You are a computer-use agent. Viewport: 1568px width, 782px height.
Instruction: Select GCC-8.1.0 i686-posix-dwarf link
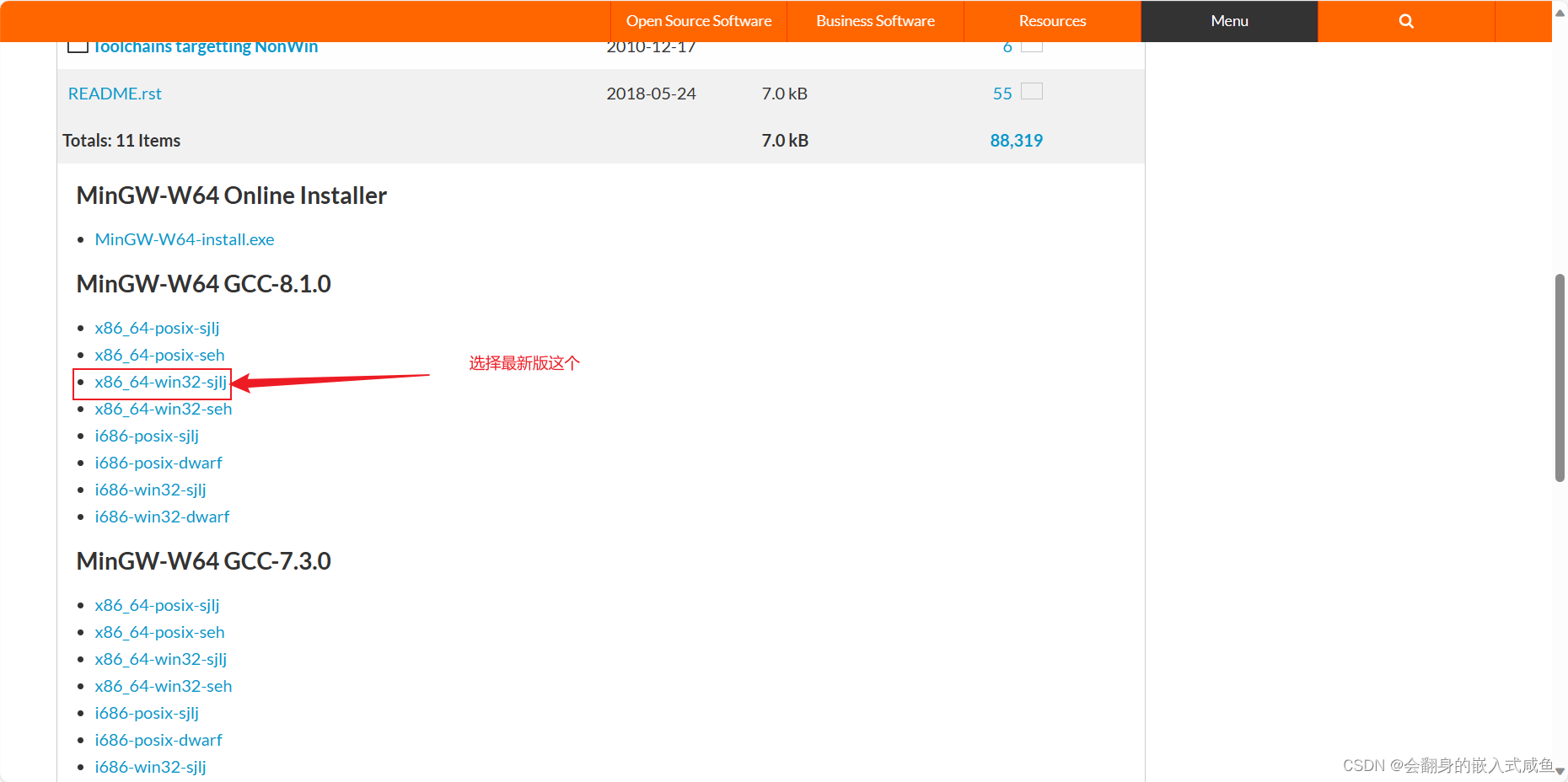158,463
